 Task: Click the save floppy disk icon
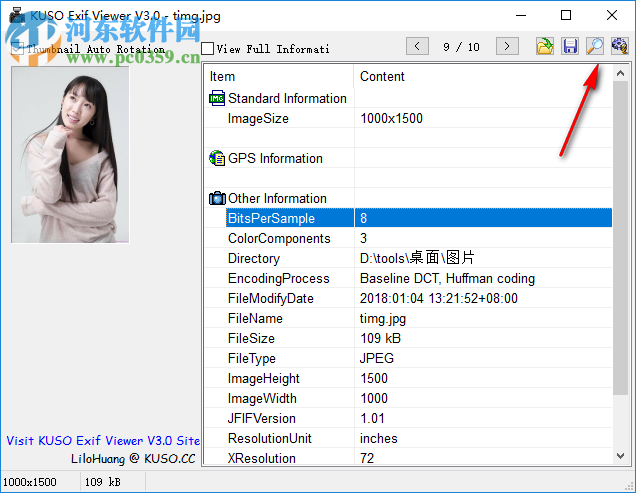(570, 46)
